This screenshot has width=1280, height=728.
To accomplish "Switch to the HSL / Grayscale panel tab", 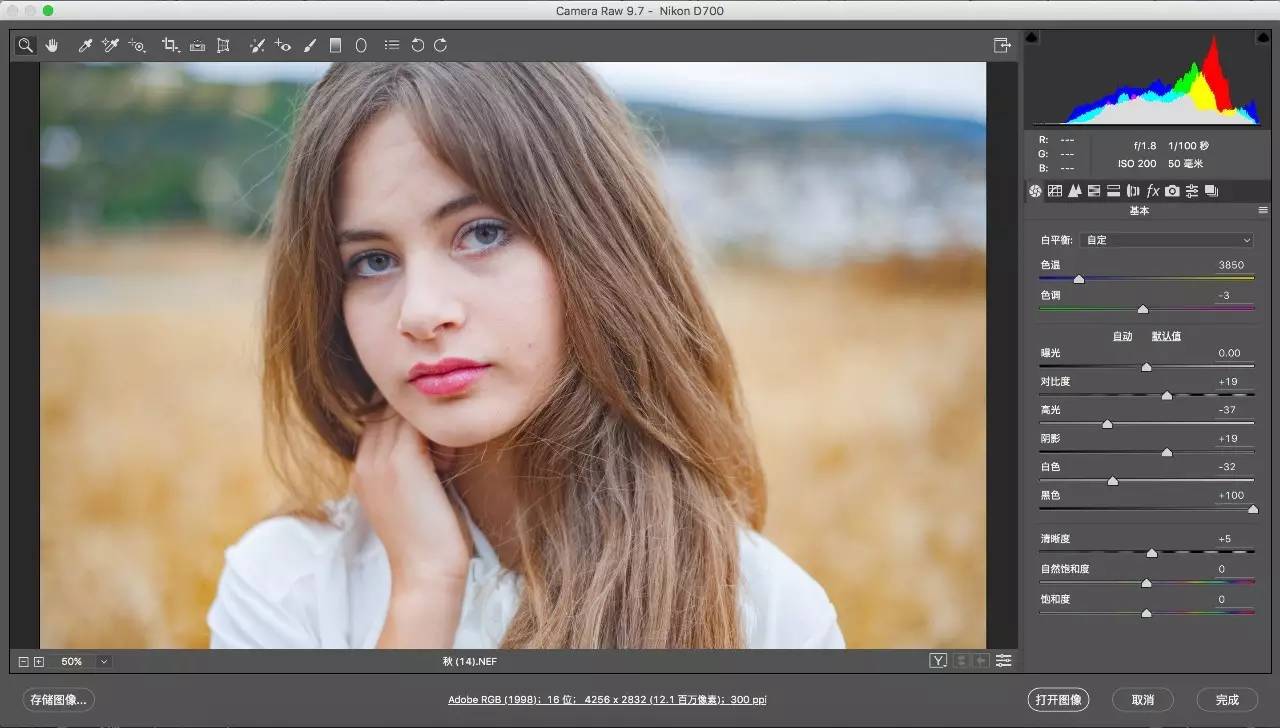I will 1094,191.
